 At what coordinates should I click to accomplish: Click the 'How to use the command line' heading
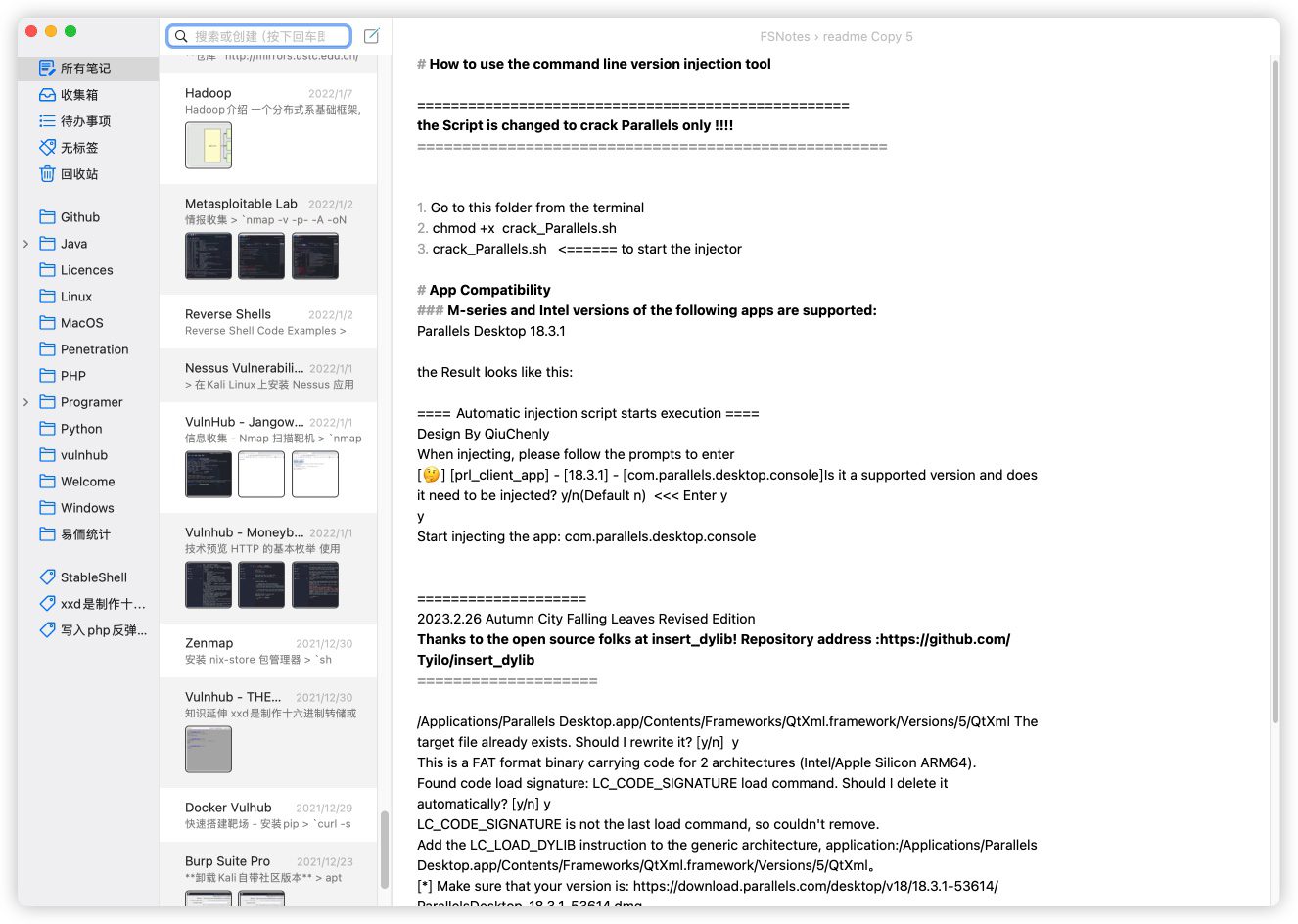click(x=600, y=64)
